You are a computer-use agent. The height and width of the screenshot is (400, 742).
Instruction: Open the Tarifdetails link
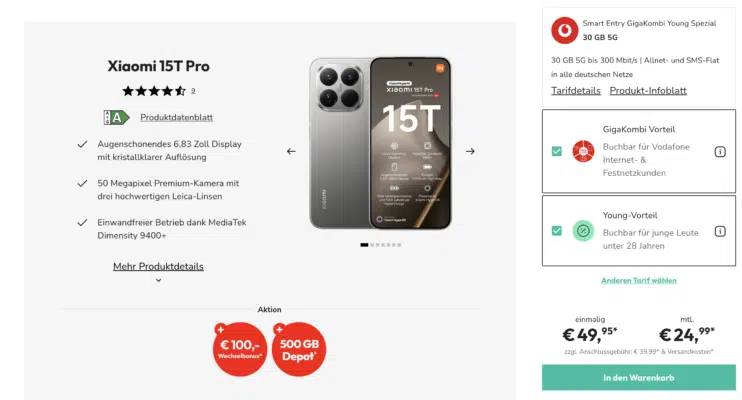pos(575,91)
